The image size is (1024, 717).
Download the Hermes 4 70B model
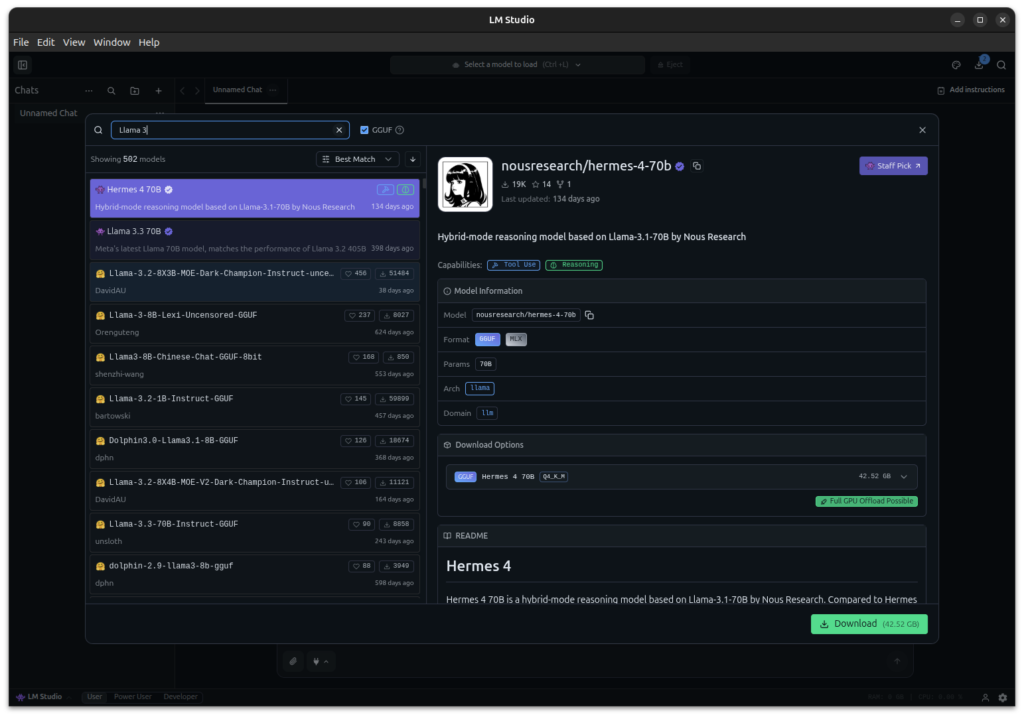point(868,623)
